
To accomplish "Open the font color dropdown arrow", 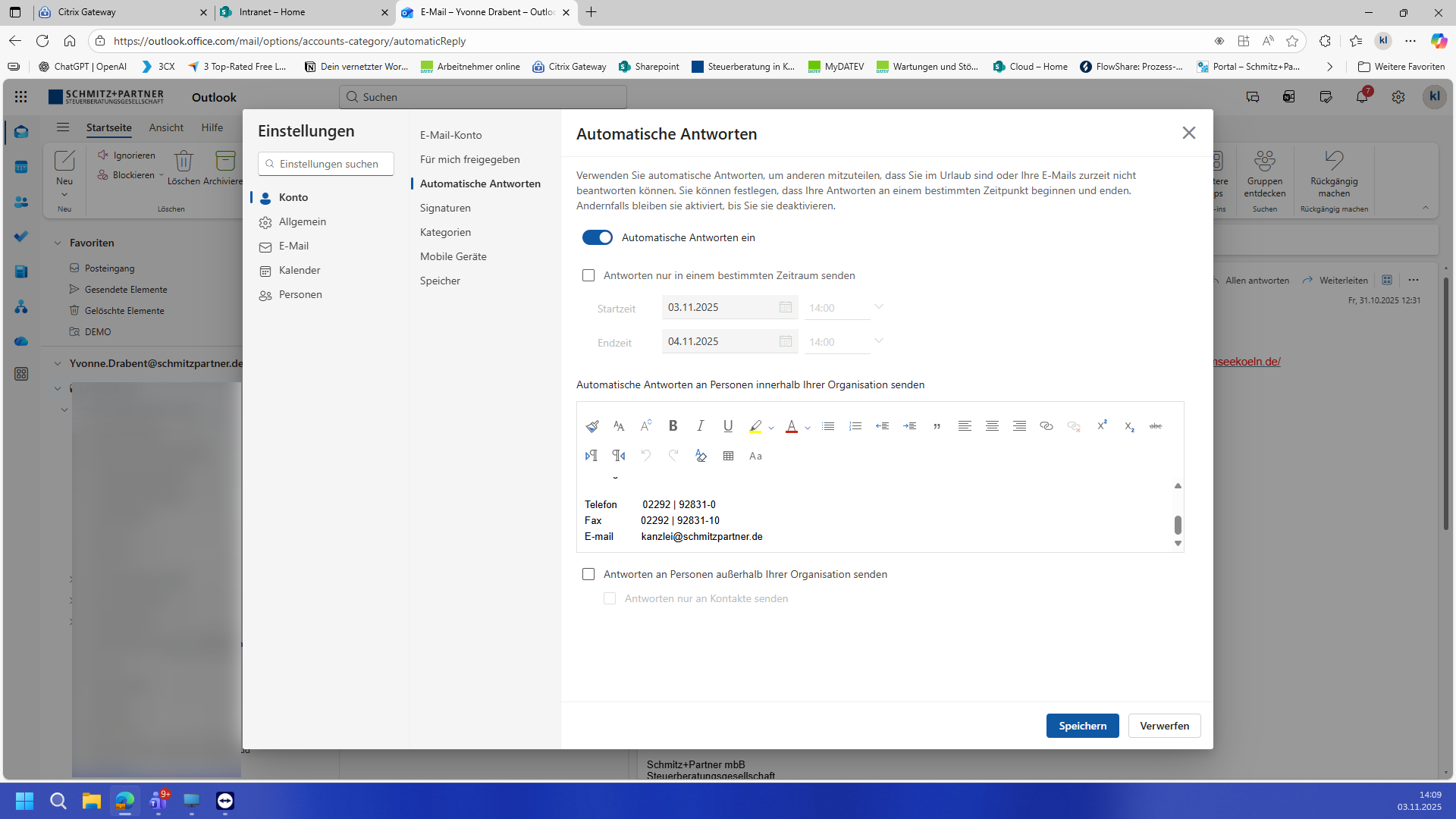I will coord(808,428).
